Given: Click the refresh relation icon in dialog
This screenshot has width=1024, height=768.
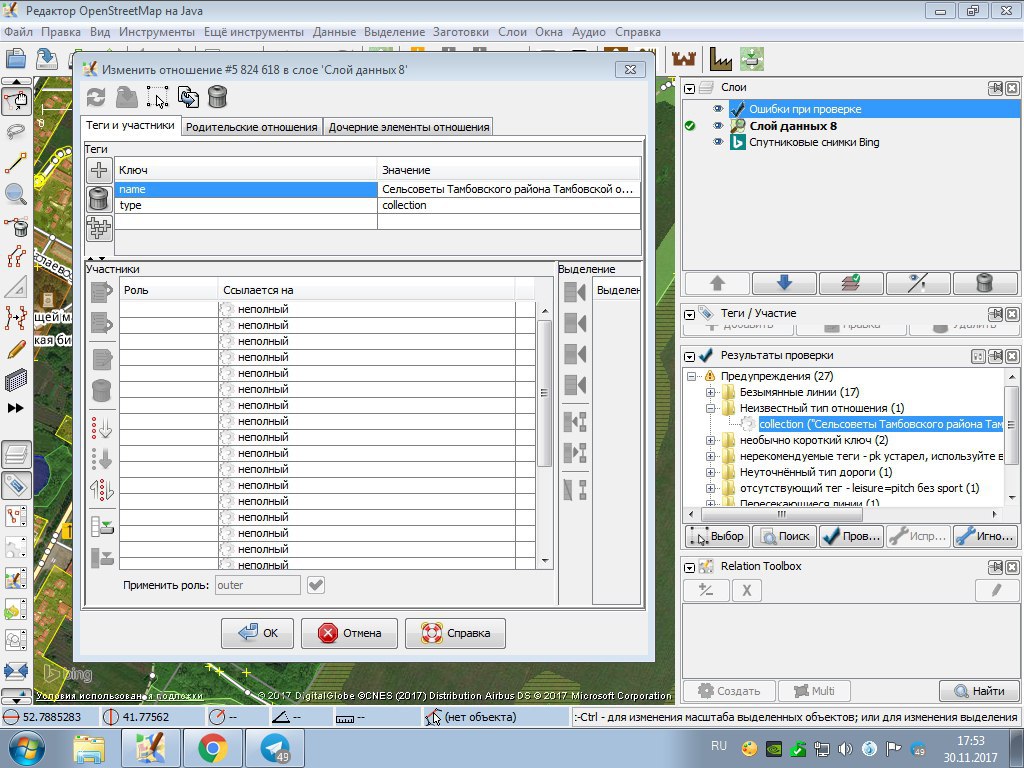Looking at the screenshot, I should (96, 98).
